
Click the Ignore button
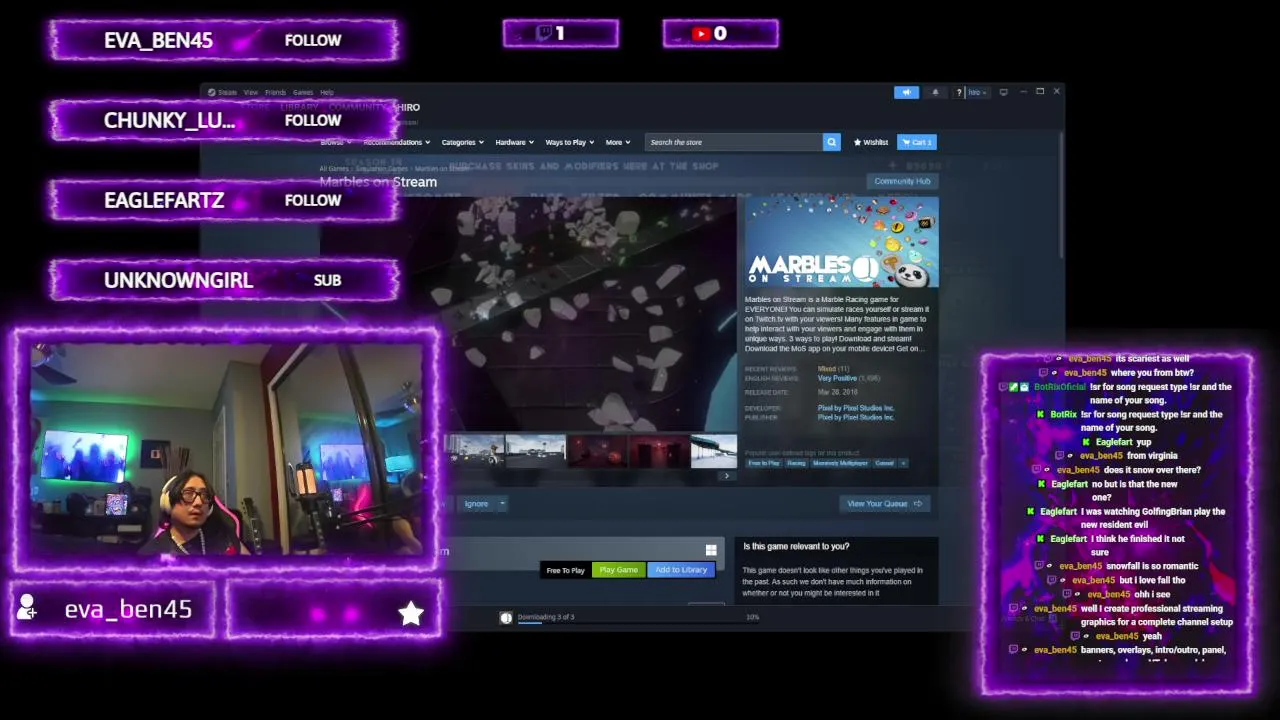pos(476,504)
